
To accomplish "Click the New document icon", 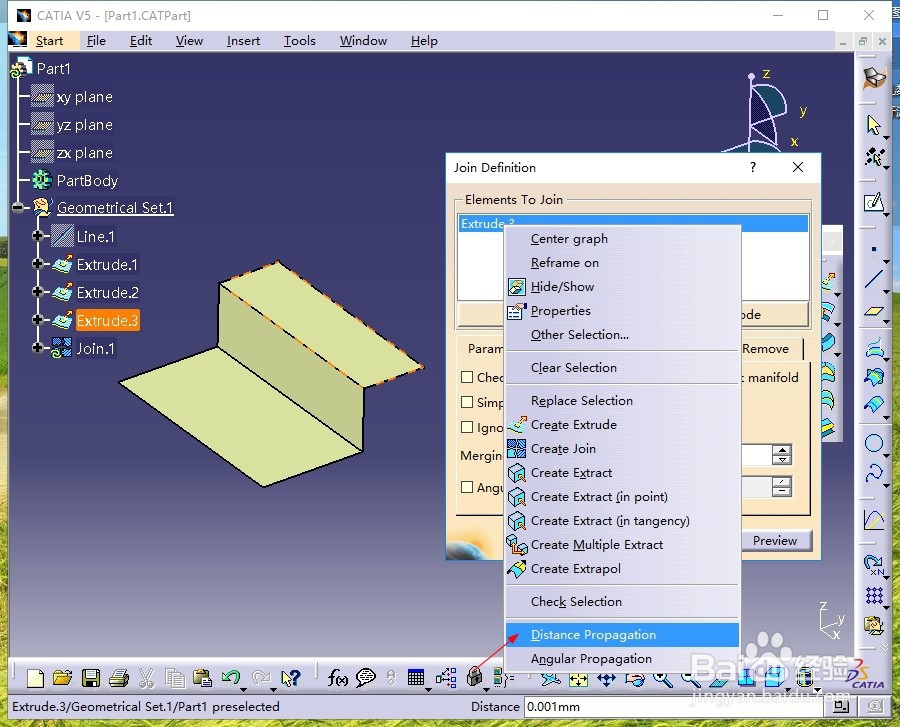I will click(x=35, y=678).
